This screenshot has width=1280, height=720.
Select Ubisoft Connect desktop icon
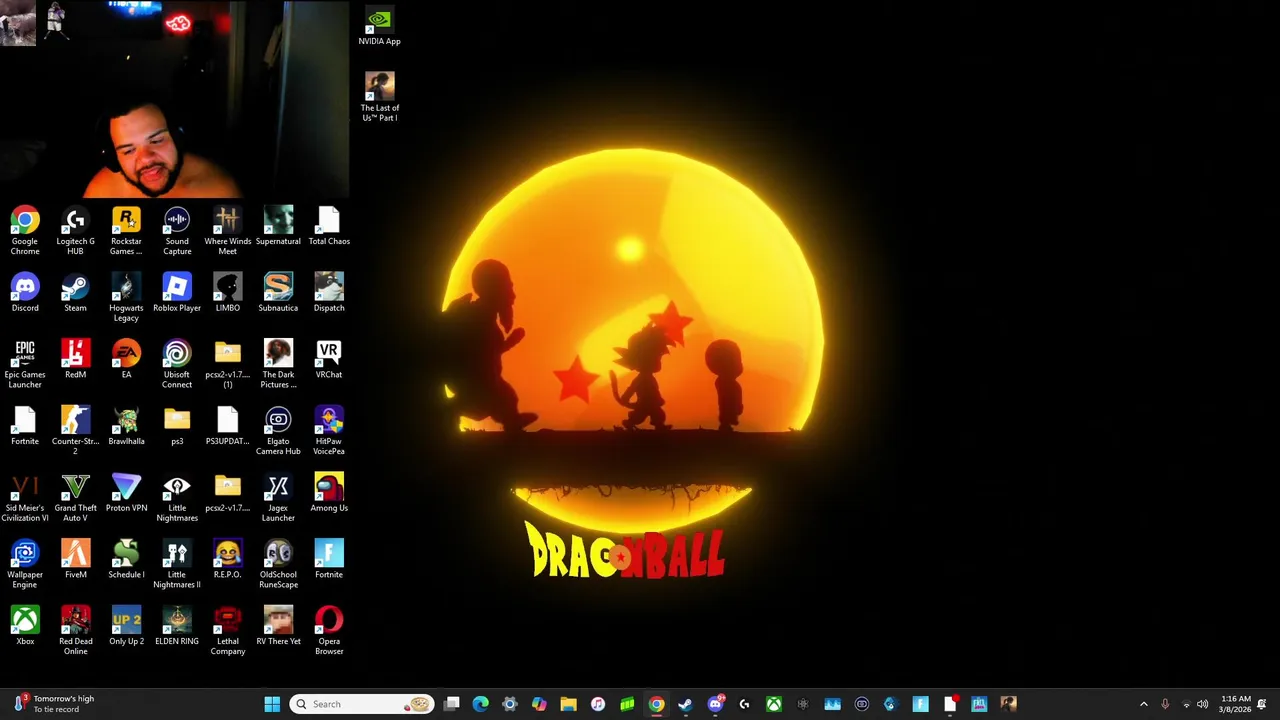point(177,364)
